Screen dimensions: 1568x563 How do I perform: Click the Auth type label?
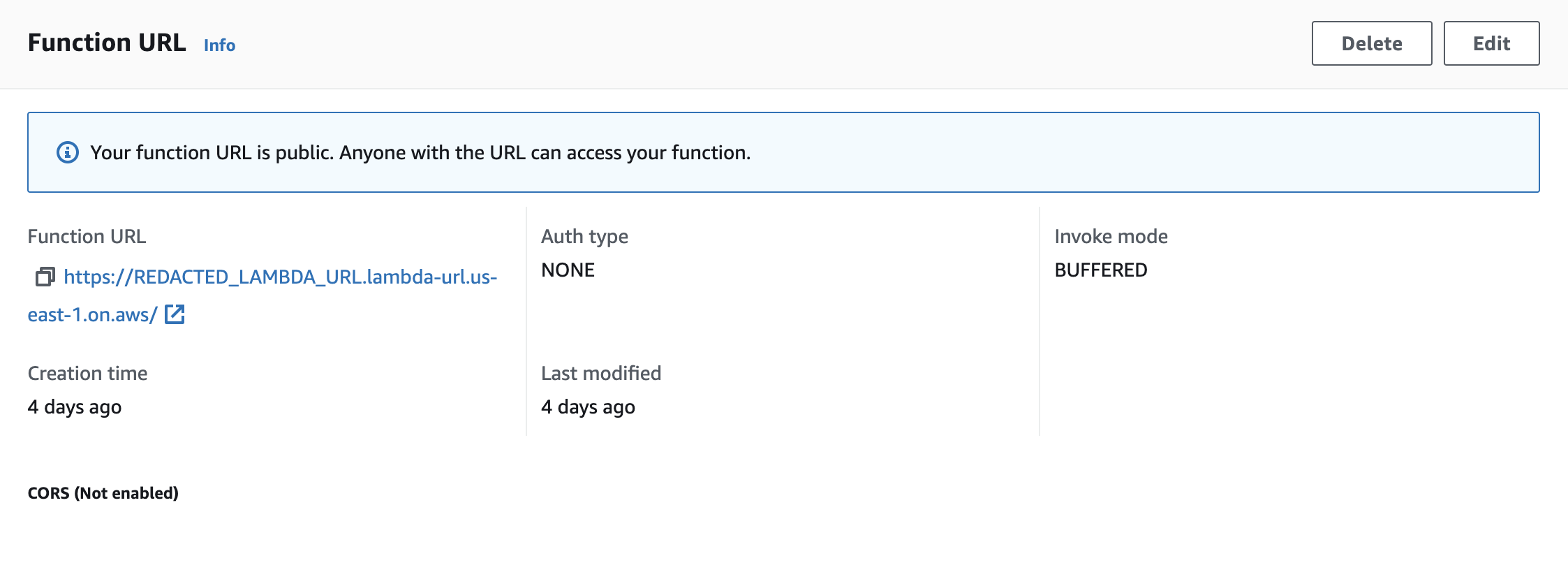tap(584, 237)
